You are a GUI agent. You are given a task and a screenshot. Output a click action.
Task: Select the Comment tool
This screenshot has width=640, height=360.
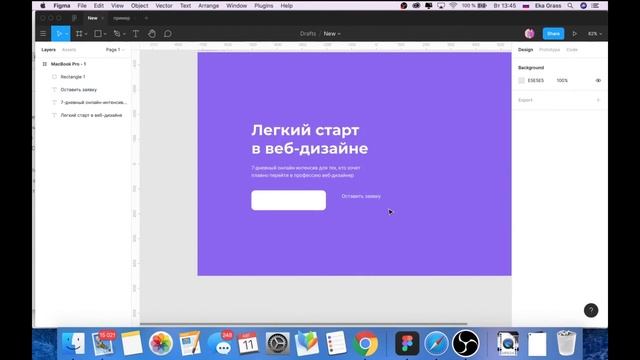[x=168, y=34]
